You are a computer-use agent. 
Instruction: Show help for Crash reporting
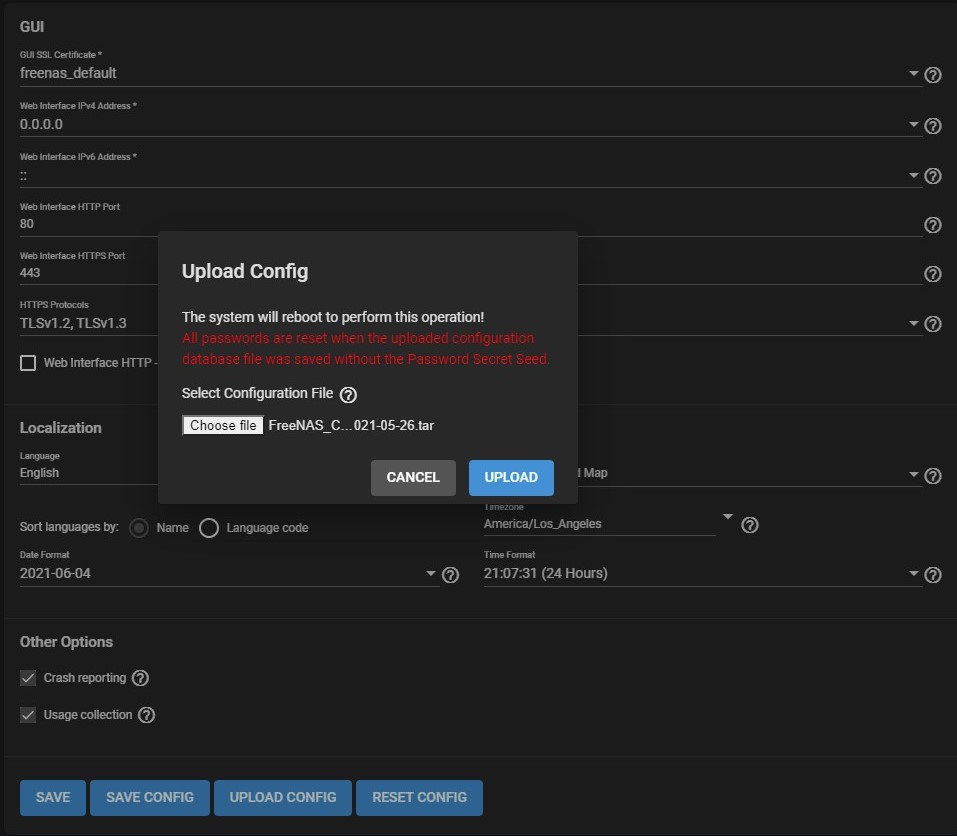pos(140,678)
